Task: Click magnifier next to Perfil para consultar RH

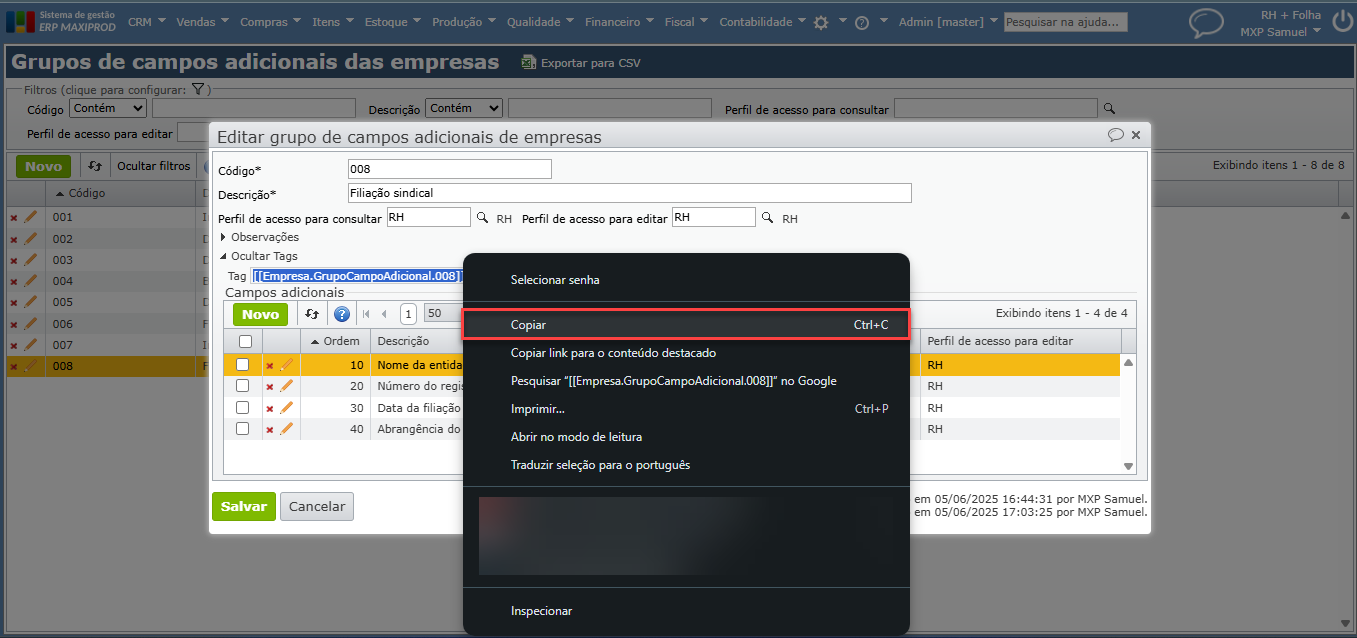Action: click(x=482, y=217)
